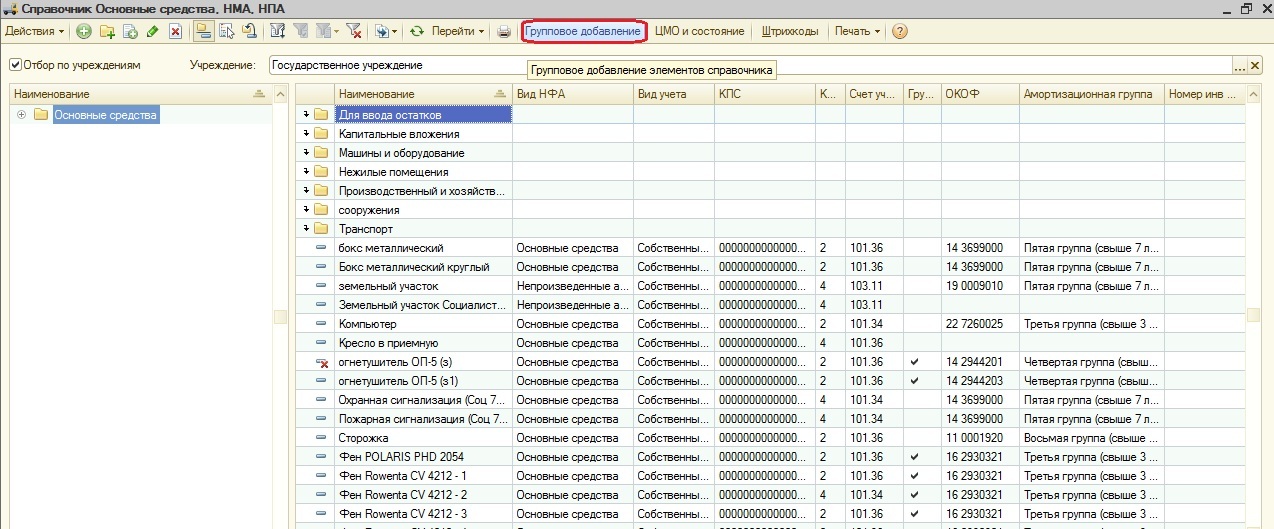Viewport: 1274px width, 529px height.
Task: Select the Охранная сигнализация row name
Action: coord(422,400)
